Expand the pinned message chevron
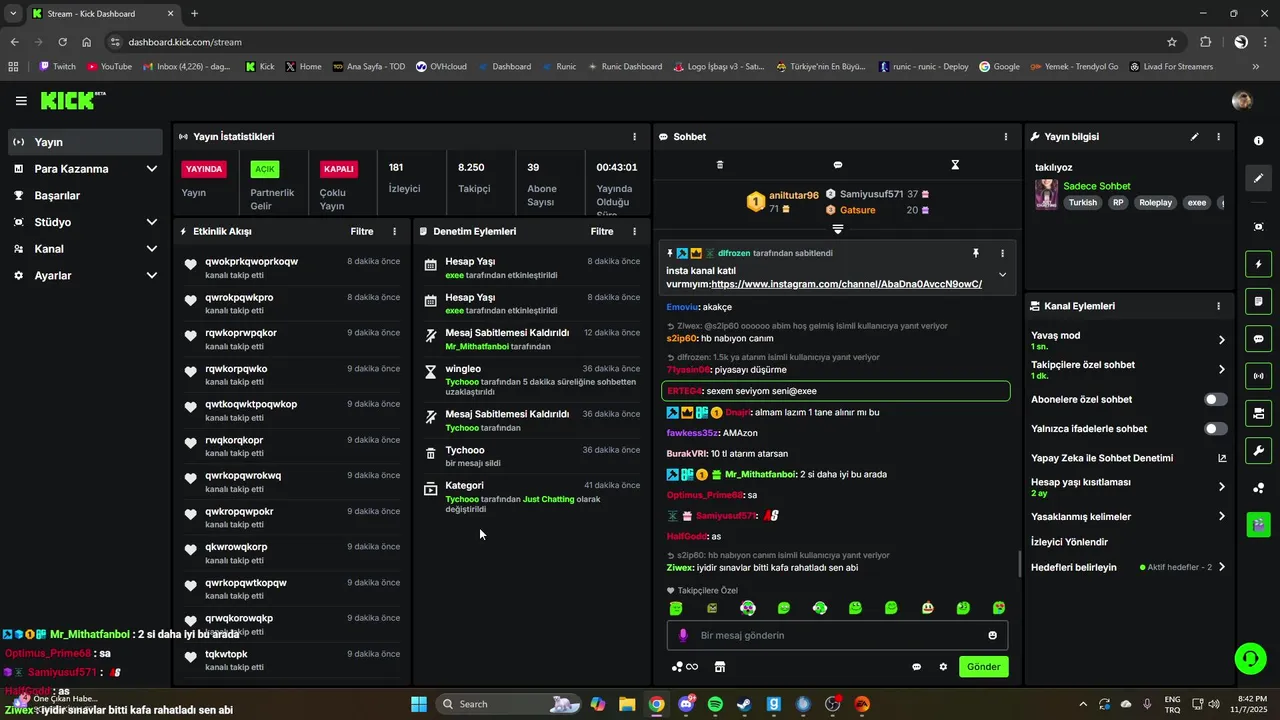 (1002, 275)
